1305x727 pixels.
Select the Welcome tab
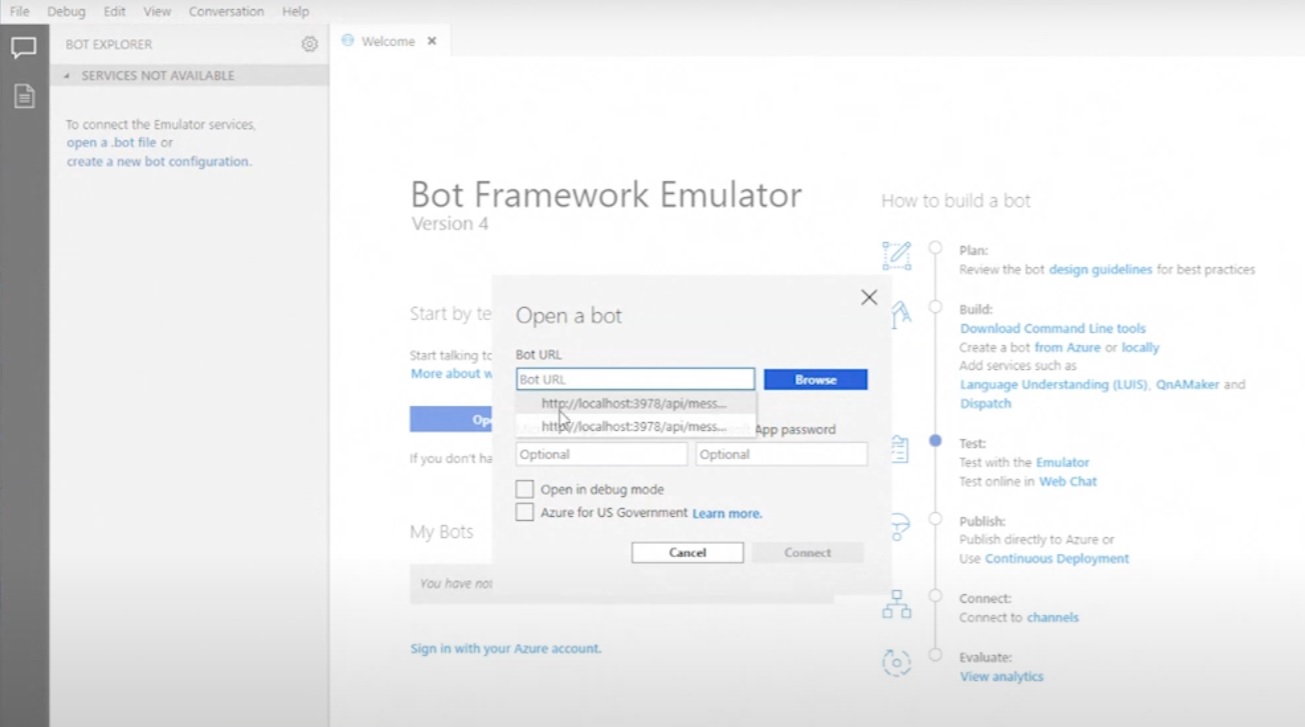(390, 41)
